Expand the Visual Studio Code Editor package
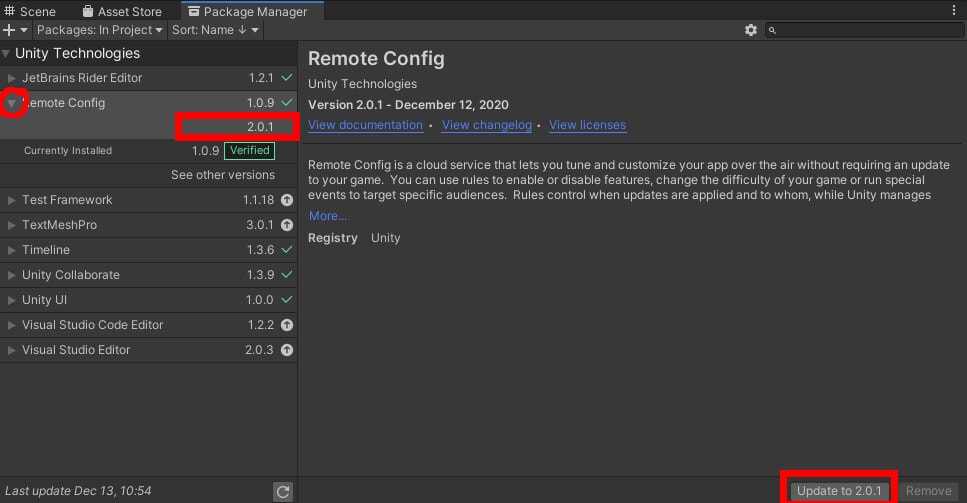This screenshot has width=967, height=503. point(11,325)
